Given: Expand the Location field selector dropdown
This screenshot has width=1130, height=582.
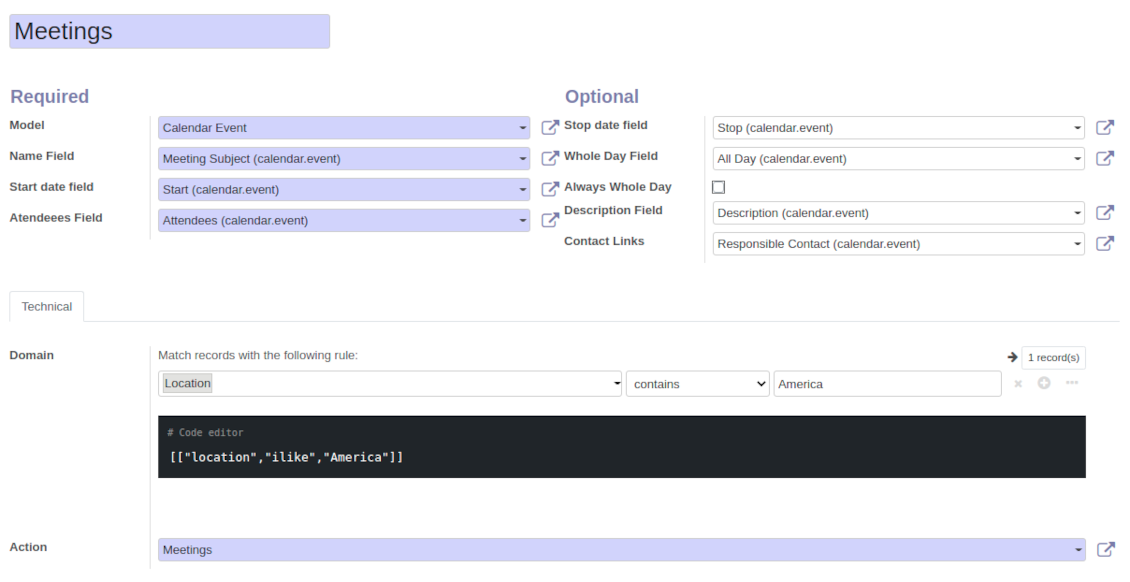Looking at the screenshot, I should pos(390,384).
